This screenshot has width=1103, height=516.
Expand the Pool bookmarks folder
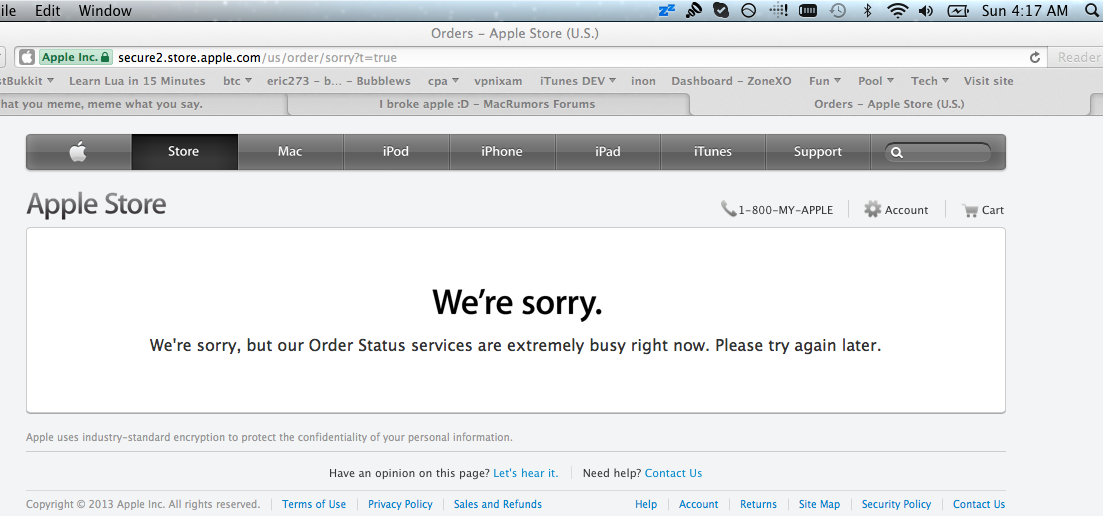876,81
